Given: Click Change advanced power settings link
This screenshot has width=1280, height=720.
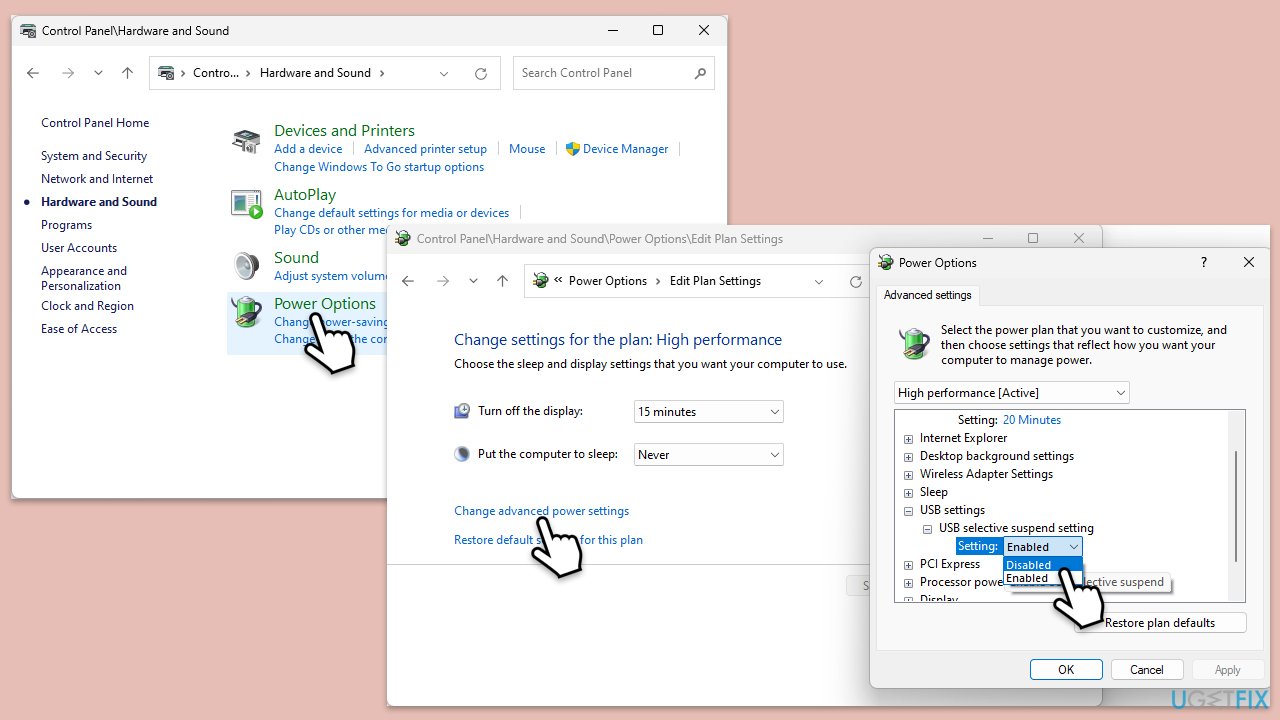Looking at the screenshot, I should [x=541, y=511].
